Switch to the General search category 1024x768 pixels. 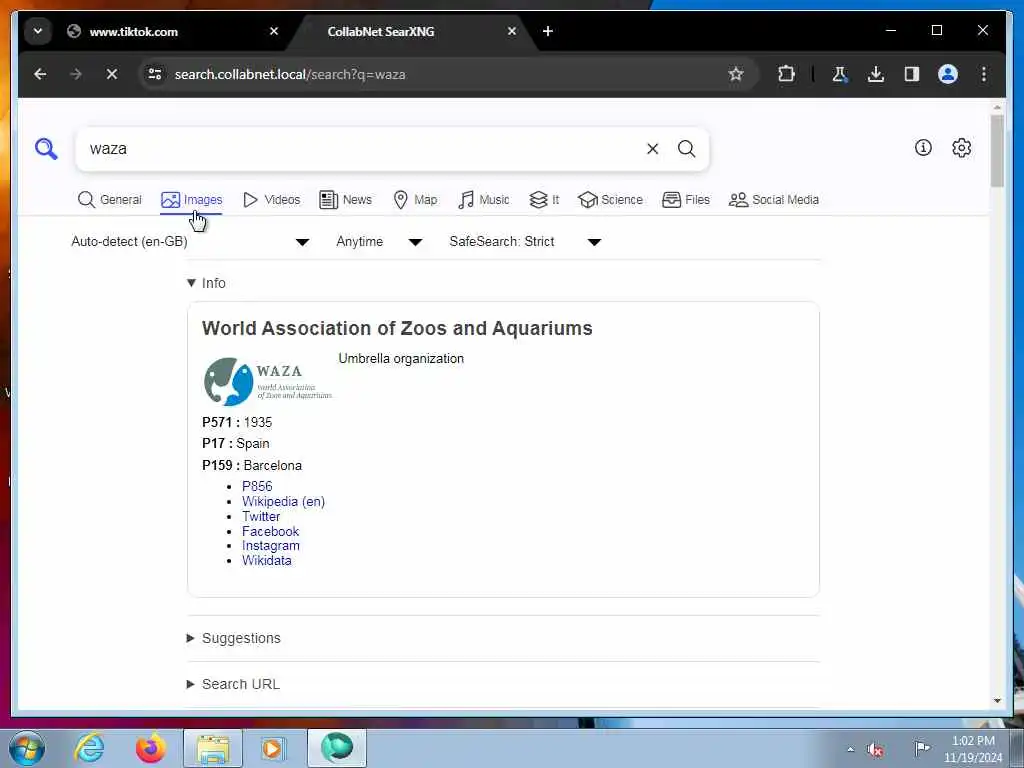(110, 200)
